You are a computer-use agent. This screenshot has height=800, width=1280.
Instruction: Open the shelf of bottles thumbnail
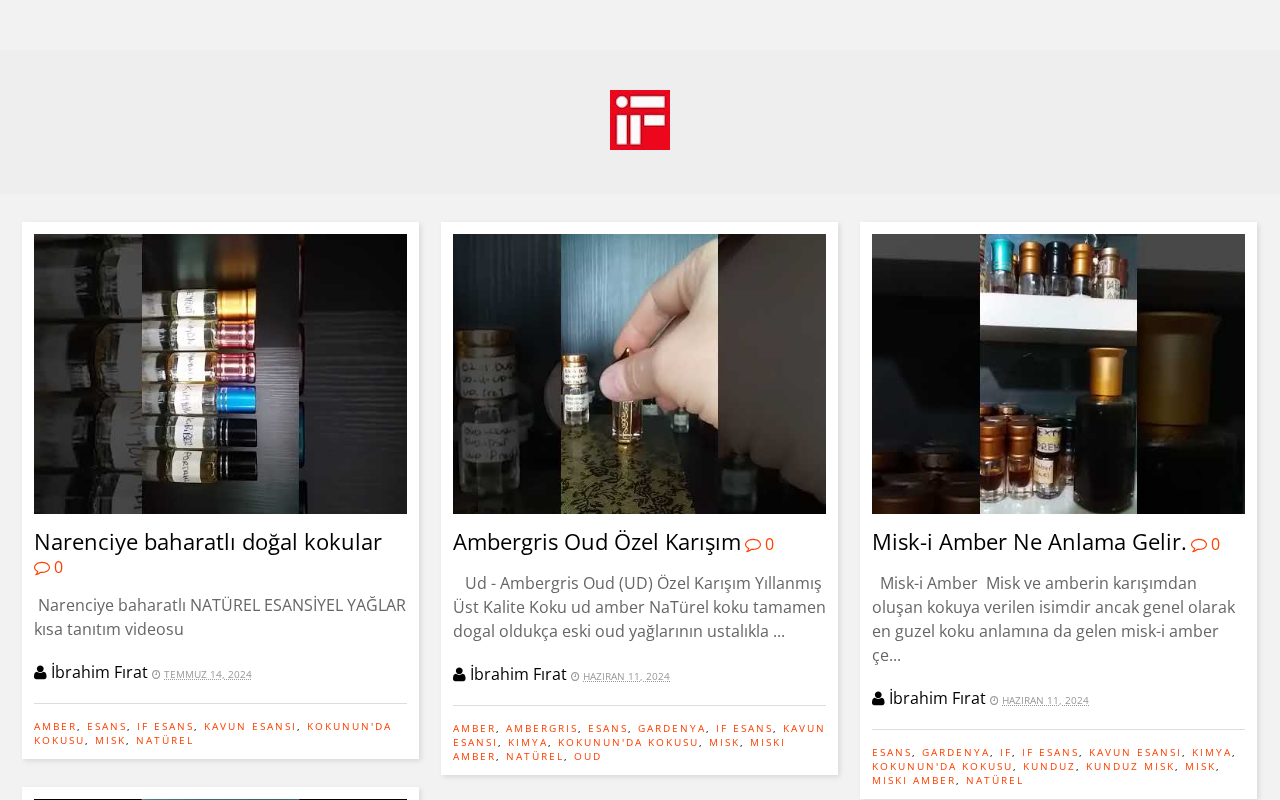[x=1058, y=374]
